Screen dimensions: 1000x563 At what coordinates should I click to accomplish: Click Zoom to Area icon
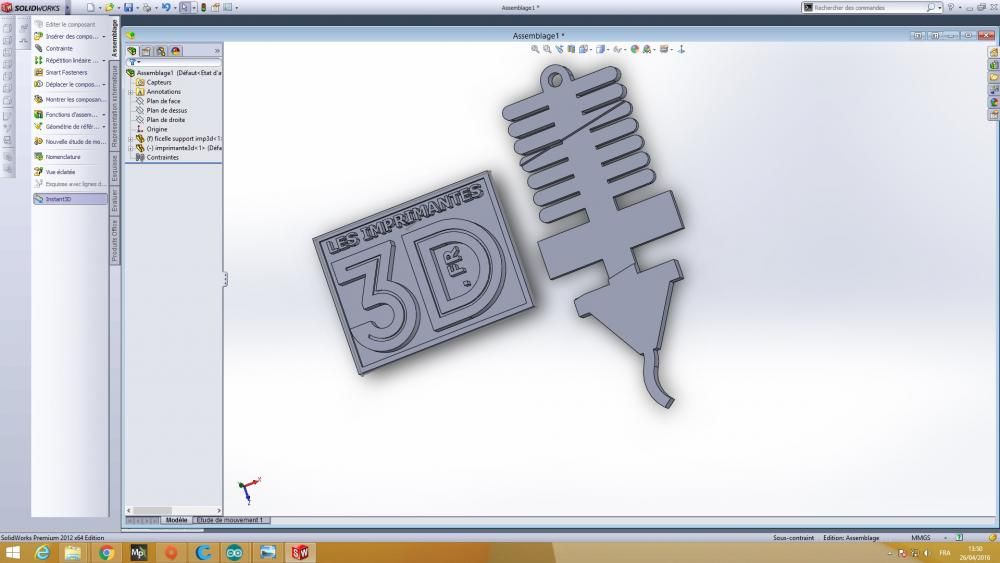(547, 49)
